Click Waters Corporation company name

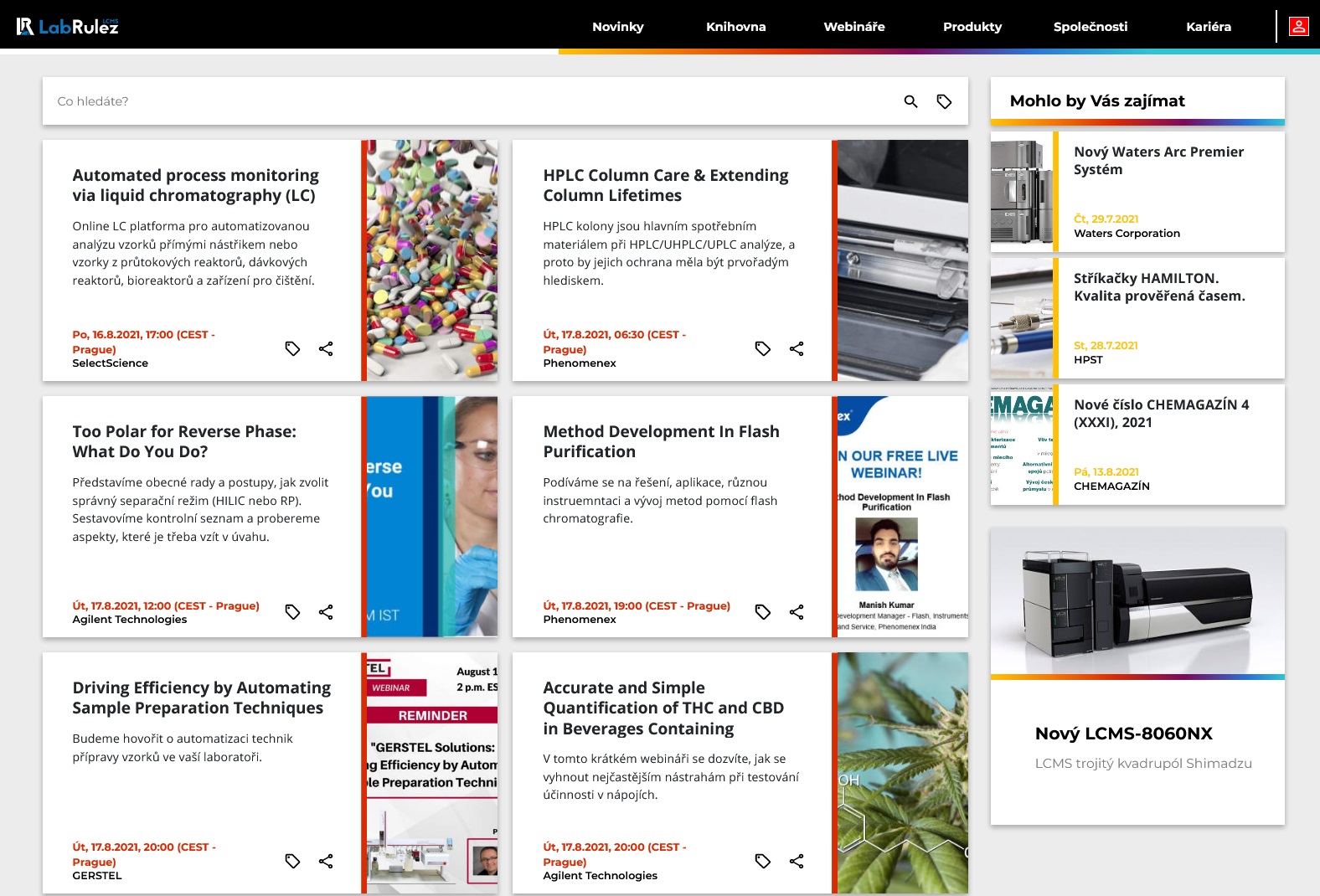pyautogui.click(x=1127, y=234)
